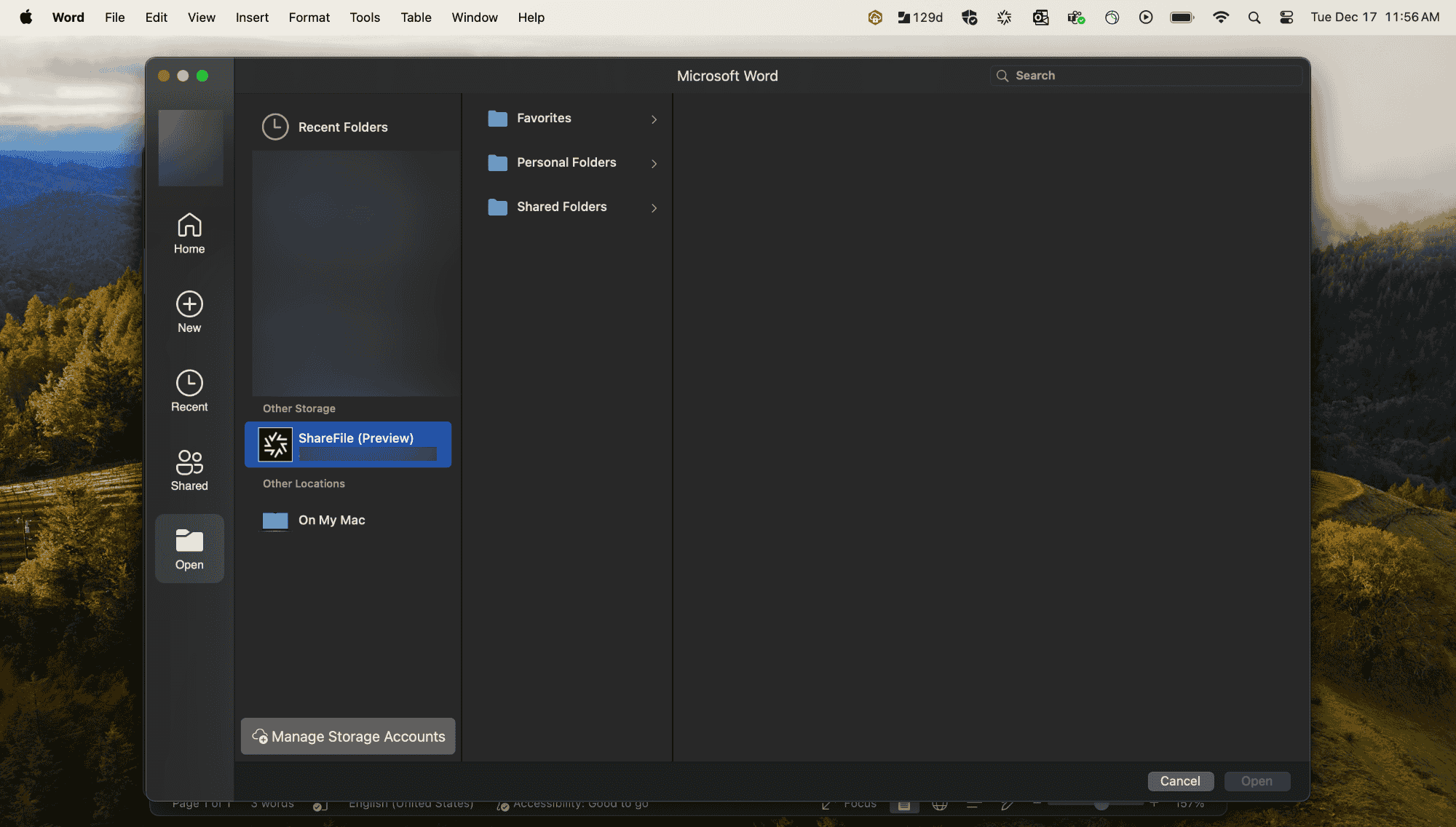Select the Open tab in sidebar

[189, 548]
